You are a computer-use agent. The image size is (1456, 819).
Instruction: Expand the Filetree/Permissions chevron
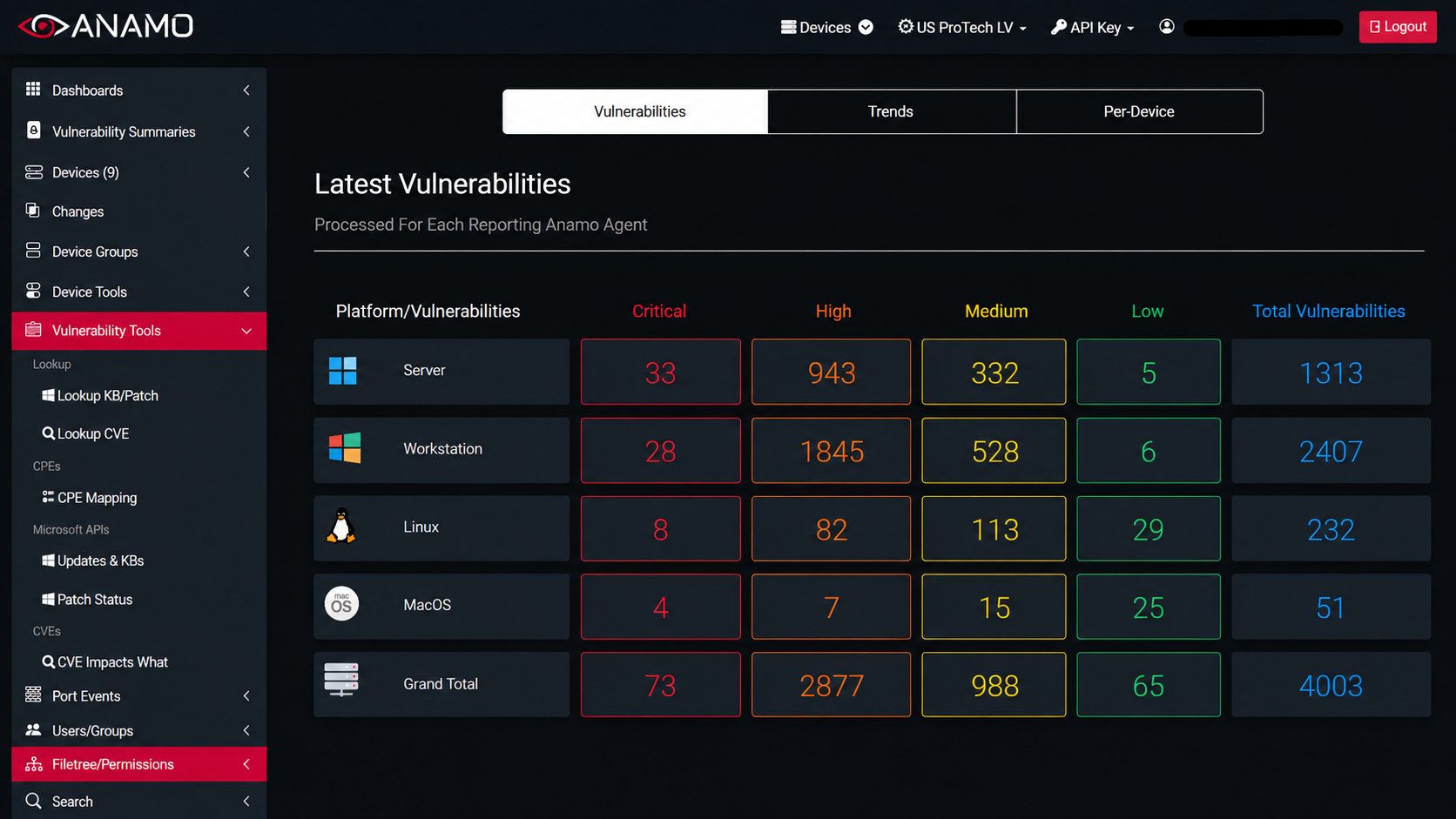(x=246, y=764)
